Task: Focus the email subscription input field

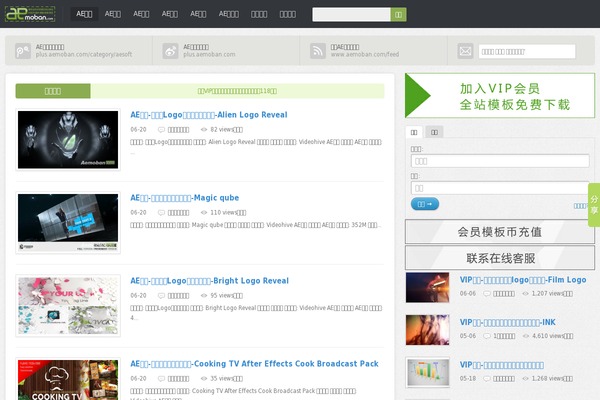Action: click(527, 51)
